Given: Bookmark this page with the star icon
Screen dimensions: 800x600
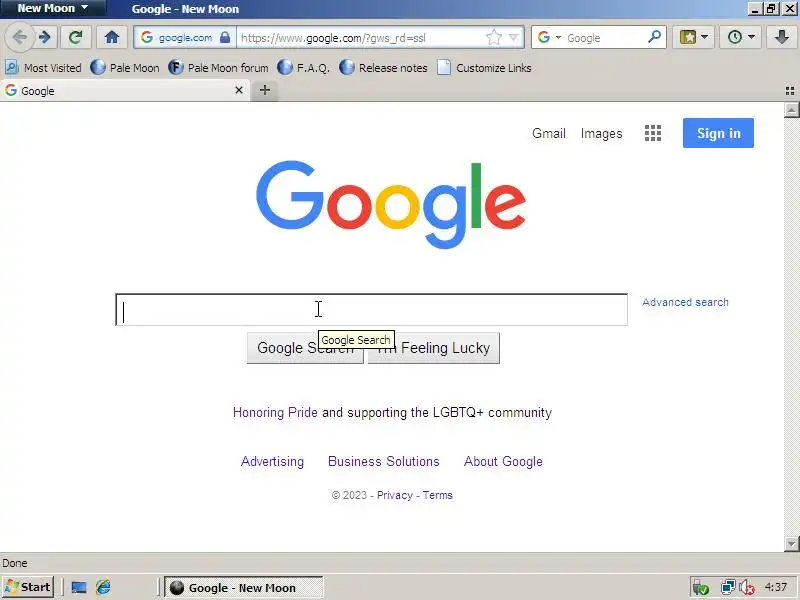Looking at the screenshot, I should point(493,37).
